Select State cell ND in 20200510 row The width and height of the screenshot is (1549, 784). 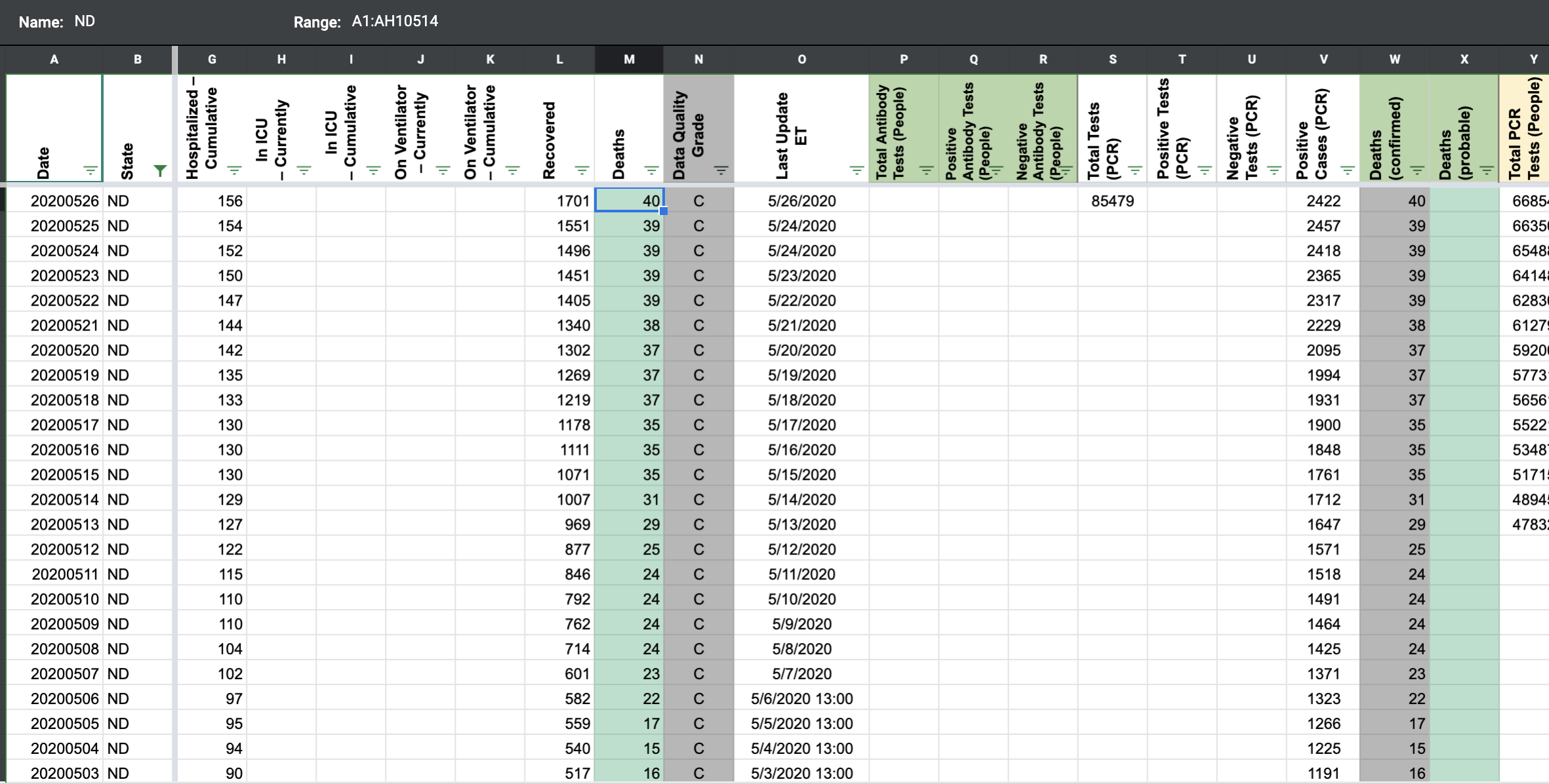pyautogui.click(x=138, y=599)
